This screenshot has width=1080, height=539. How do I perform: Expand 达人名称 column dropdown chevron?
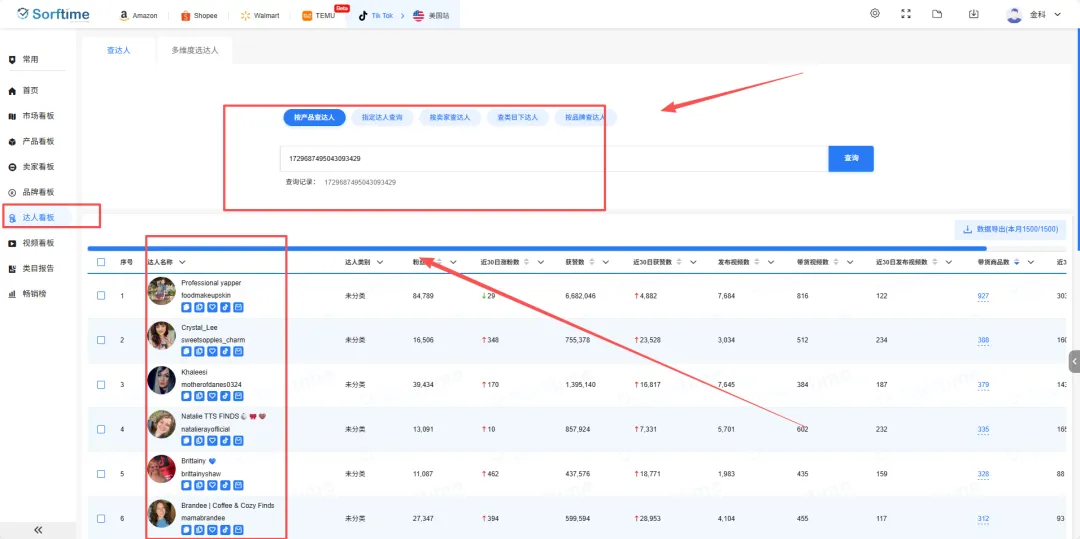pyautogui.click(x=182, y=262)
